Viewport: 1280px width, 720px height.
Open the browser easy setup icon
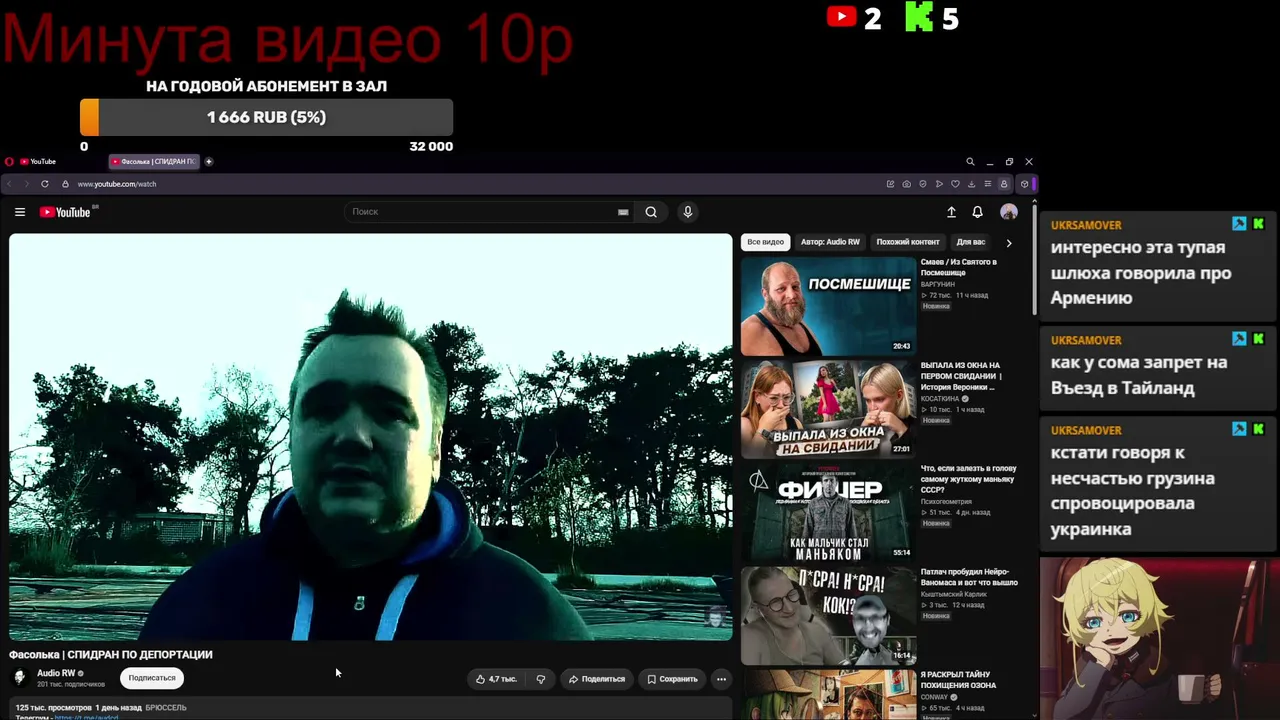987,184
